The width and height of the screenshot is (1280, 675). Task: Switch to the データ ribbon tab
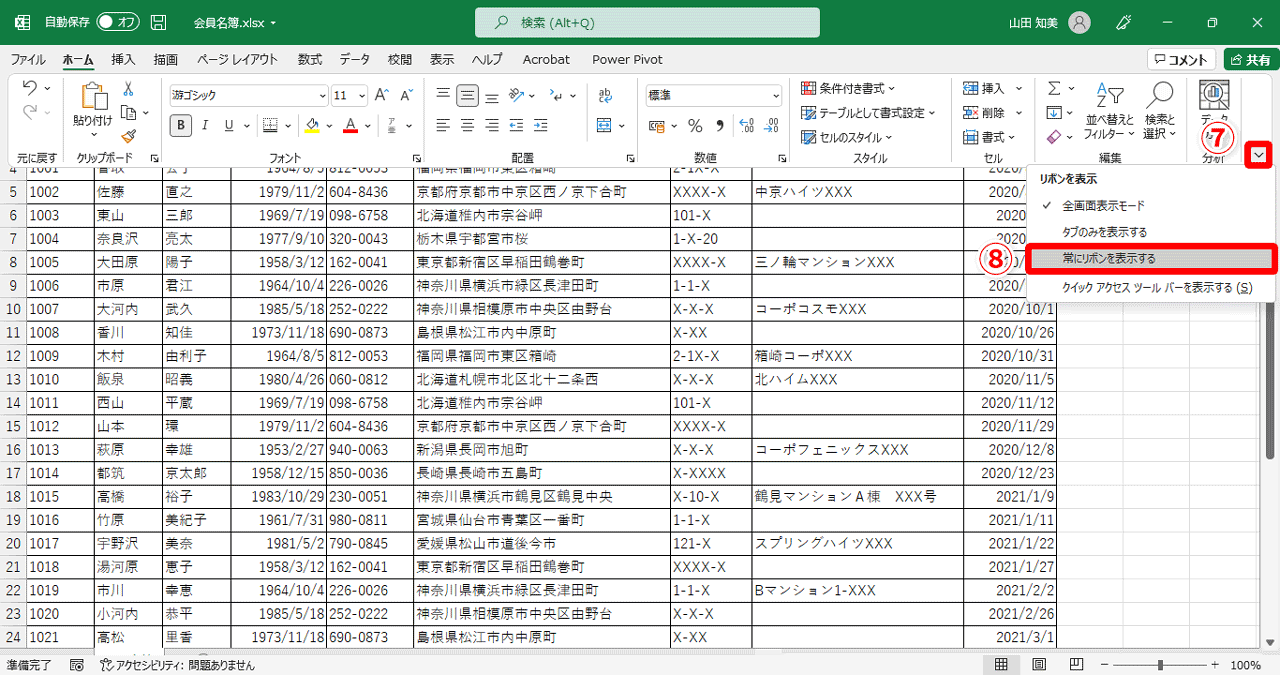point(354,59)
